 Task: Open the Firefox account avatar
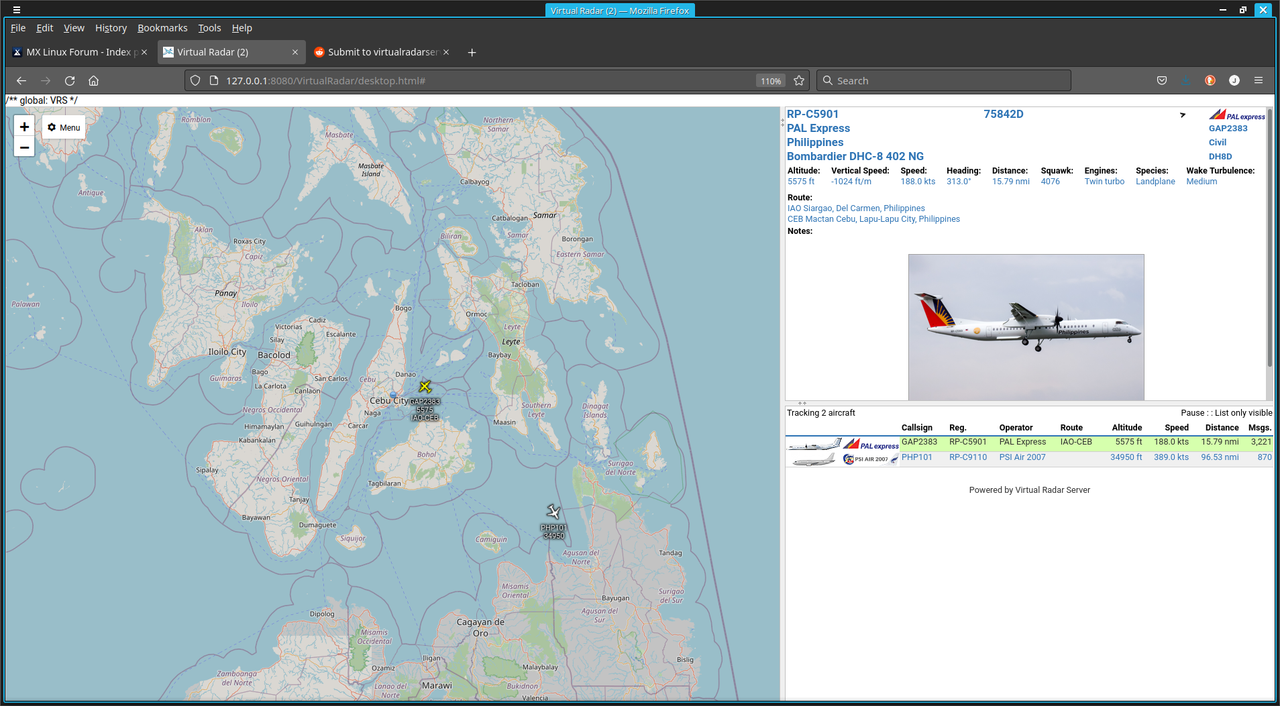coord(1234,81)
